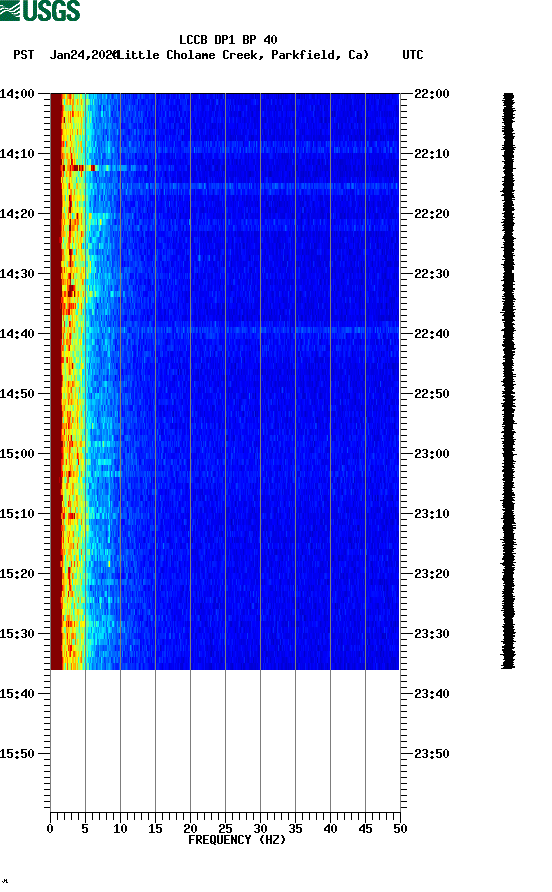
Task: Click the 23:50 UTC time label
Action: pos(432,754)
